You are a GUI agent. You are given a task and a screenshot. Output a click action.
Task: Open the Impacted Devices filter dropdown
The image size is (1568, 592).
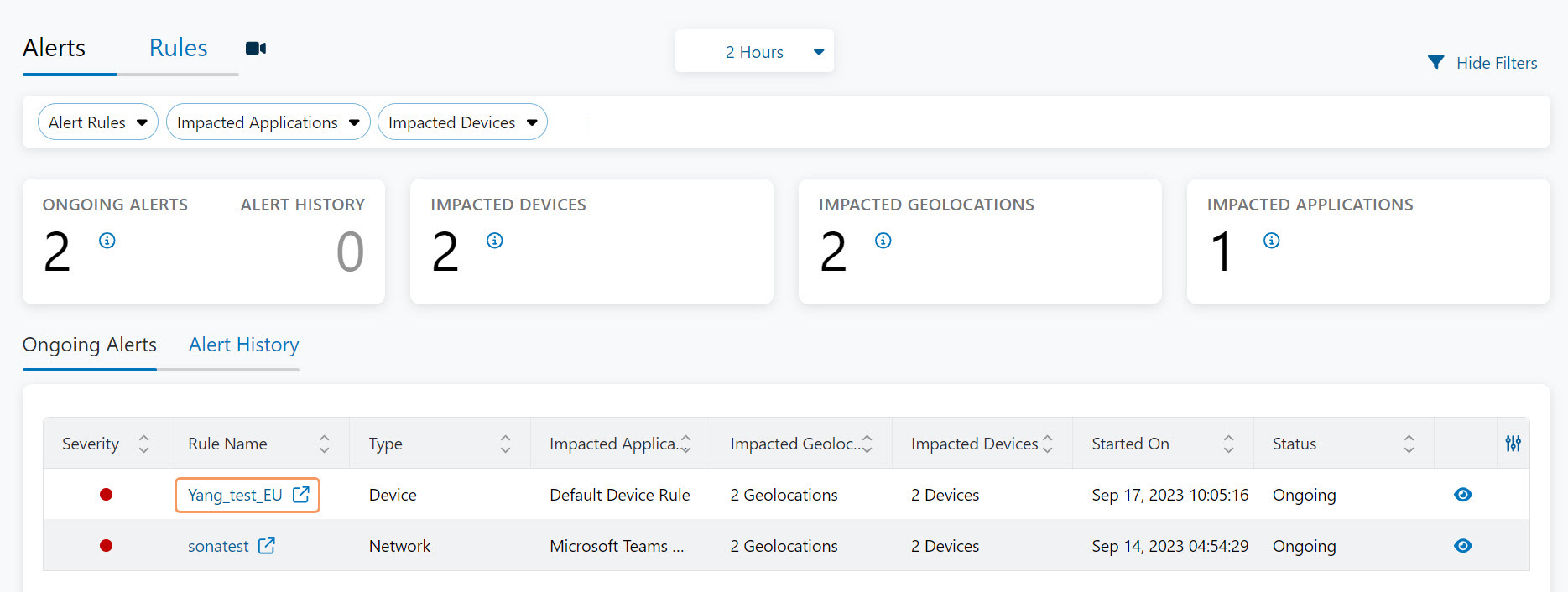pos(462,122)
